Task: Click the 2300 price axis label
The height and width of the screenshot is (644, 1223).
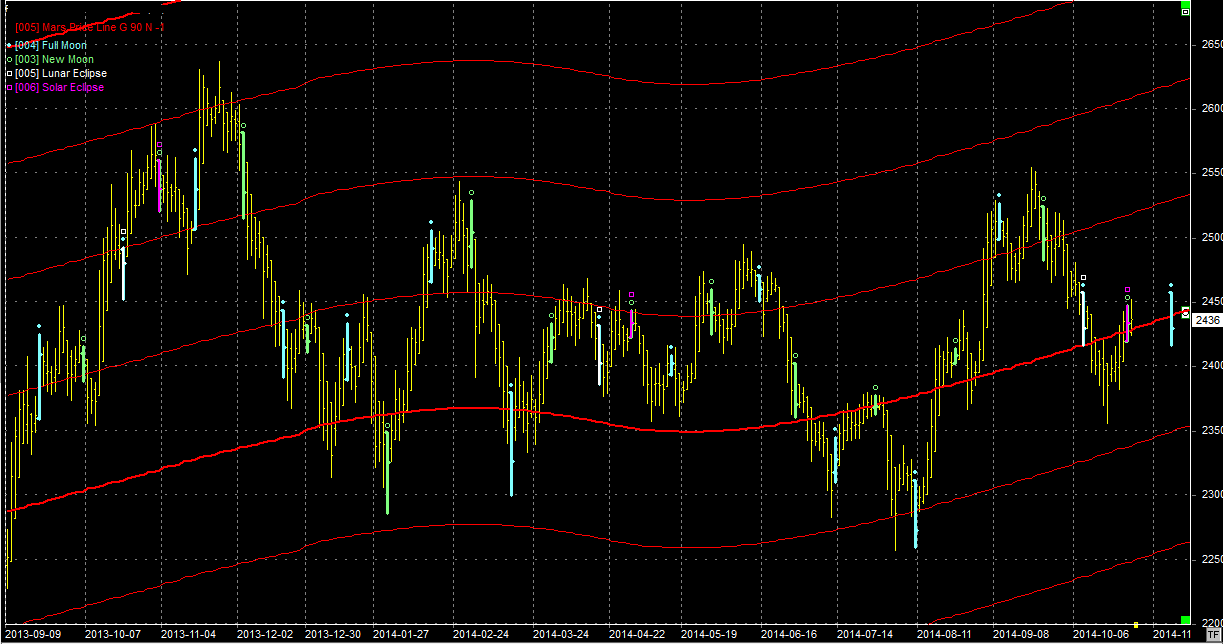Action: point(1210,495)
